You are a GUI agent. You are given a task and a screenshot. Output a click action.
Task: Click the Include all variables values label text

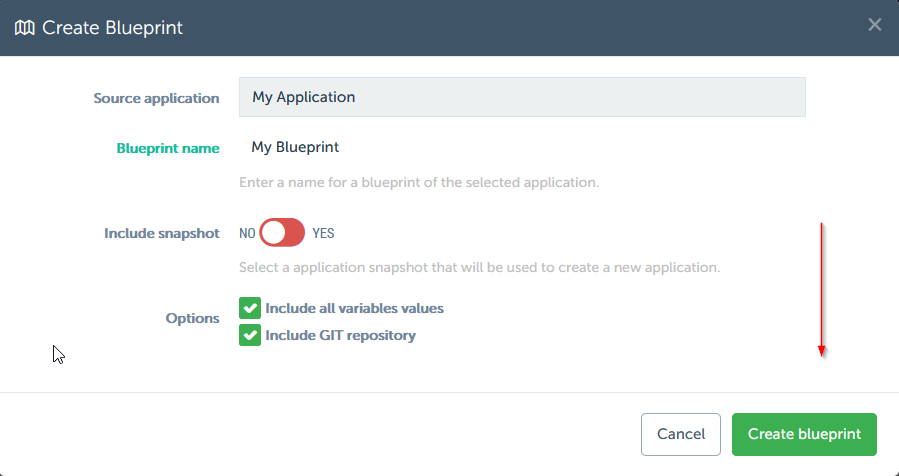pyautogui.click(x=354, y=308)
